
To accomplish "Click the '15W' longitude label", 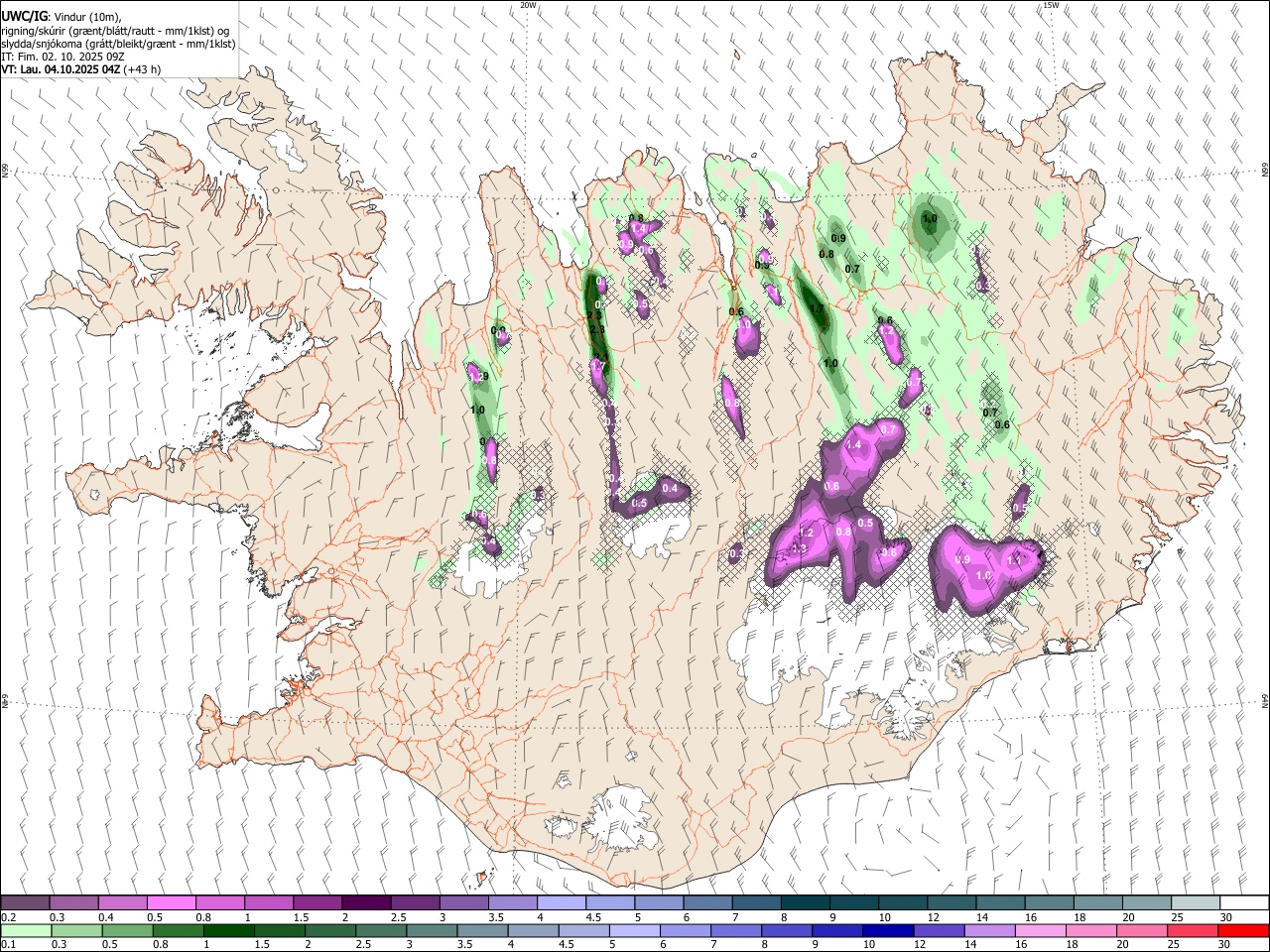I will [1051, 5].
